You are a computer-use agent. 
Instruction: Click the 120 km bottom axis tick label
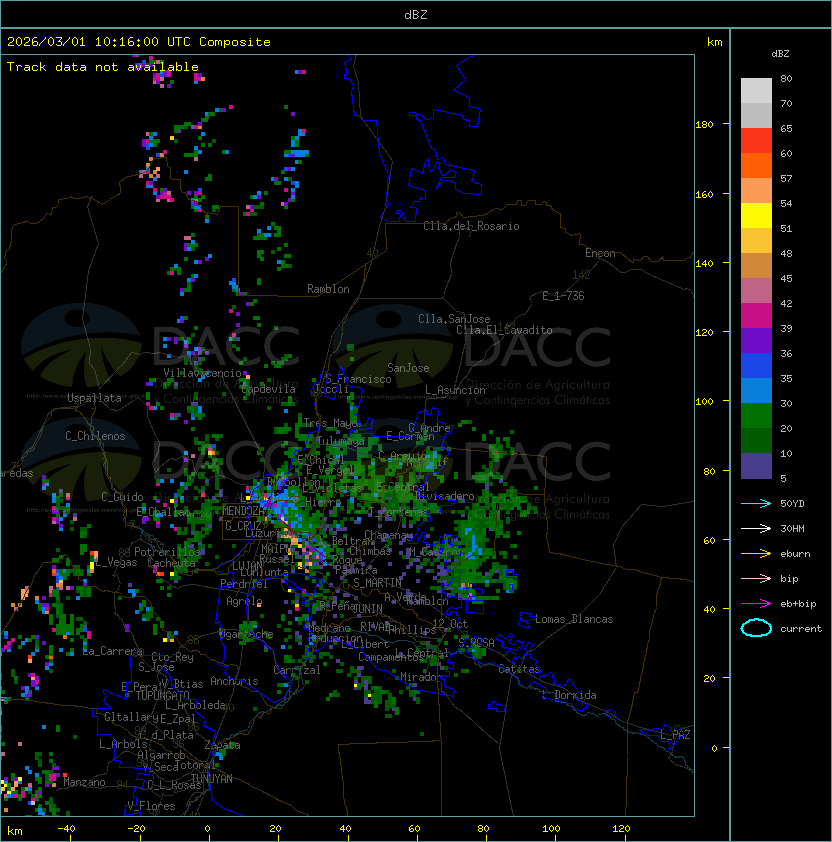[621, 829]
